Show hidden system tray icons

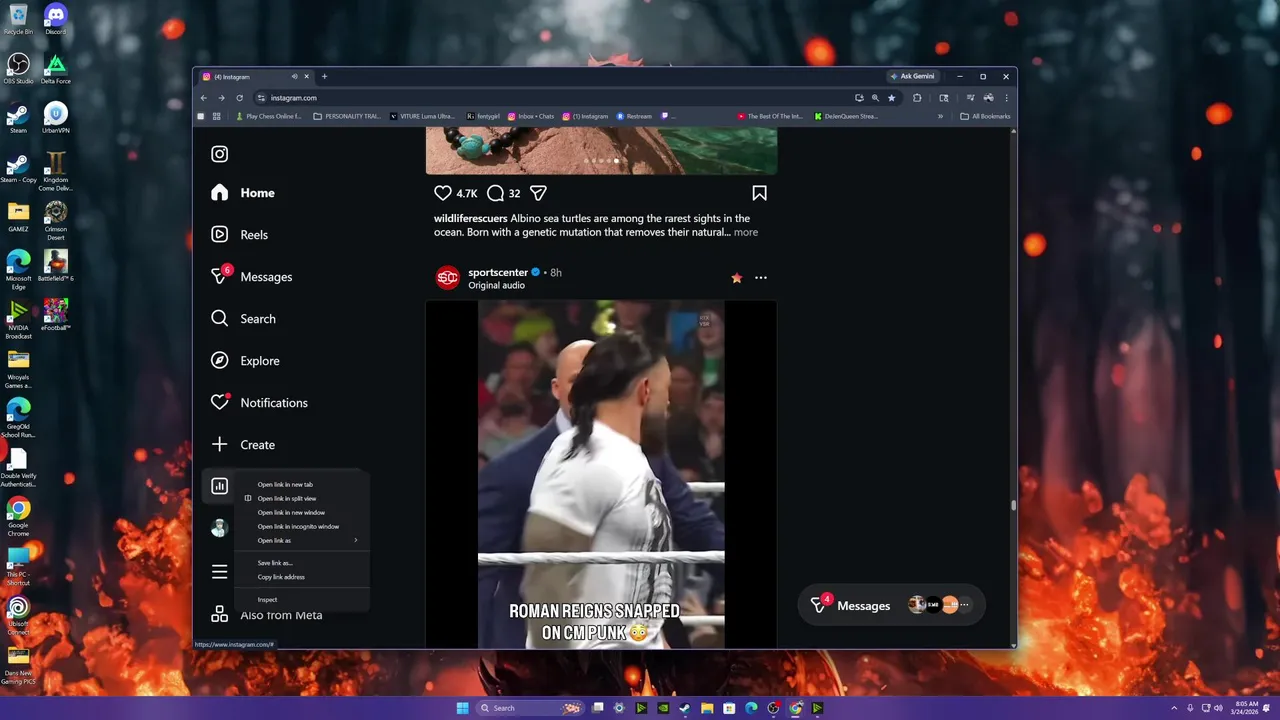point(1175,708)
